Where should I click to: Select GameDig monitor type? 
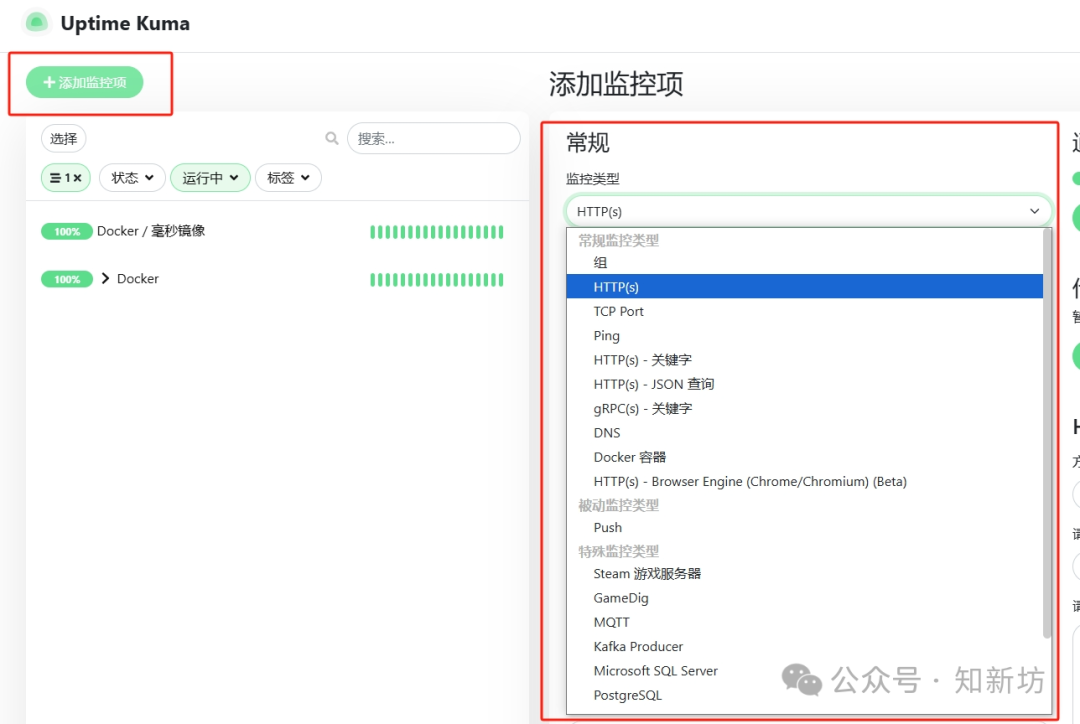tap(804, 598)
